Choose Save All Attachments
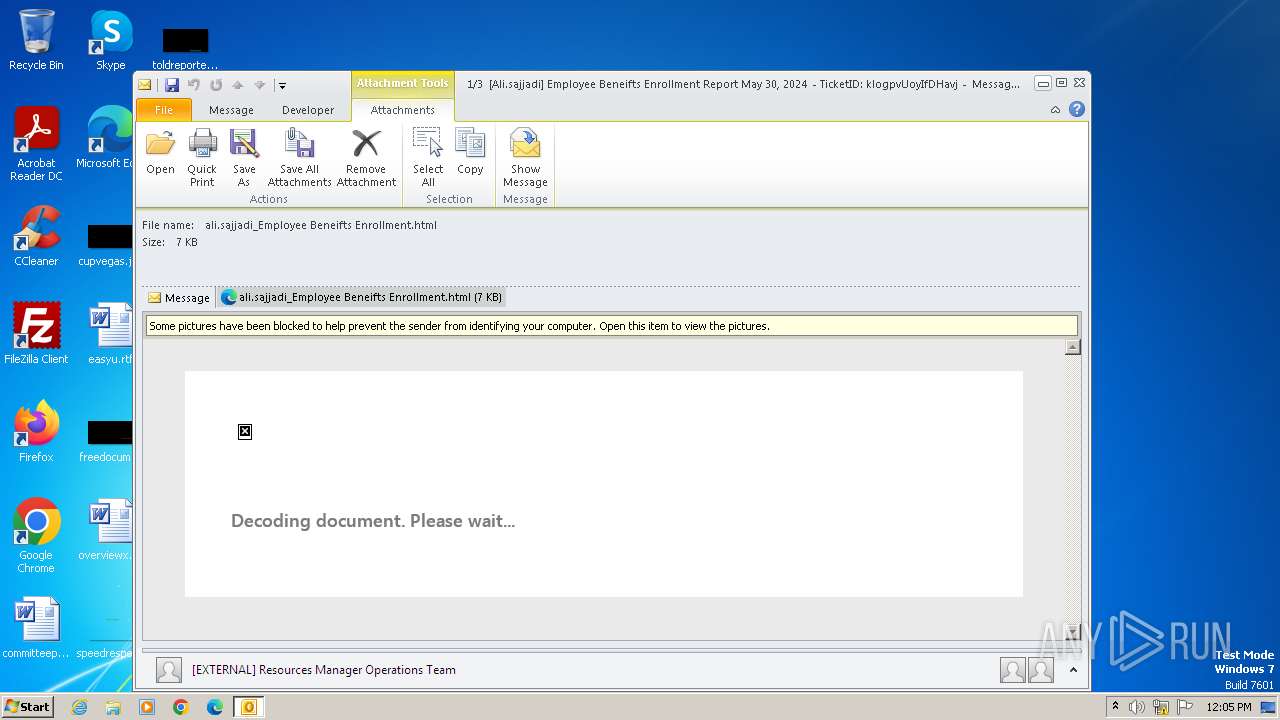The width and height of the screenshot is (1280, 720). coord(299,158)
